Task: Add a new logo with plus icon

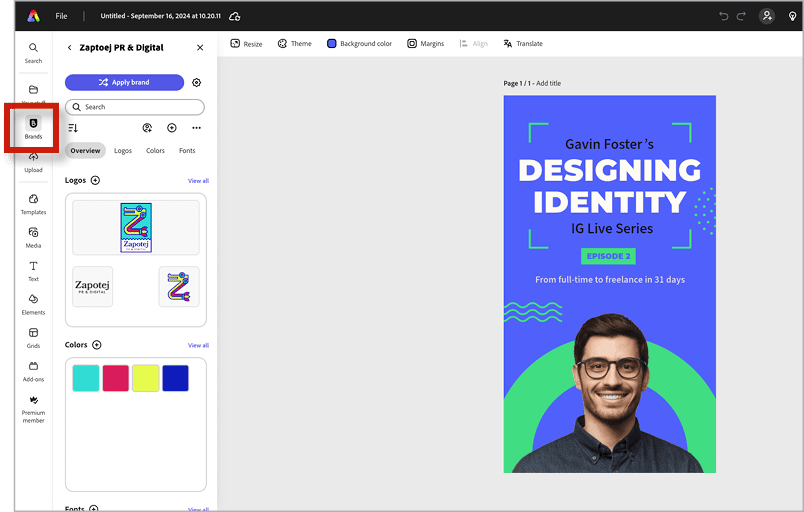Action: (96, 180)
